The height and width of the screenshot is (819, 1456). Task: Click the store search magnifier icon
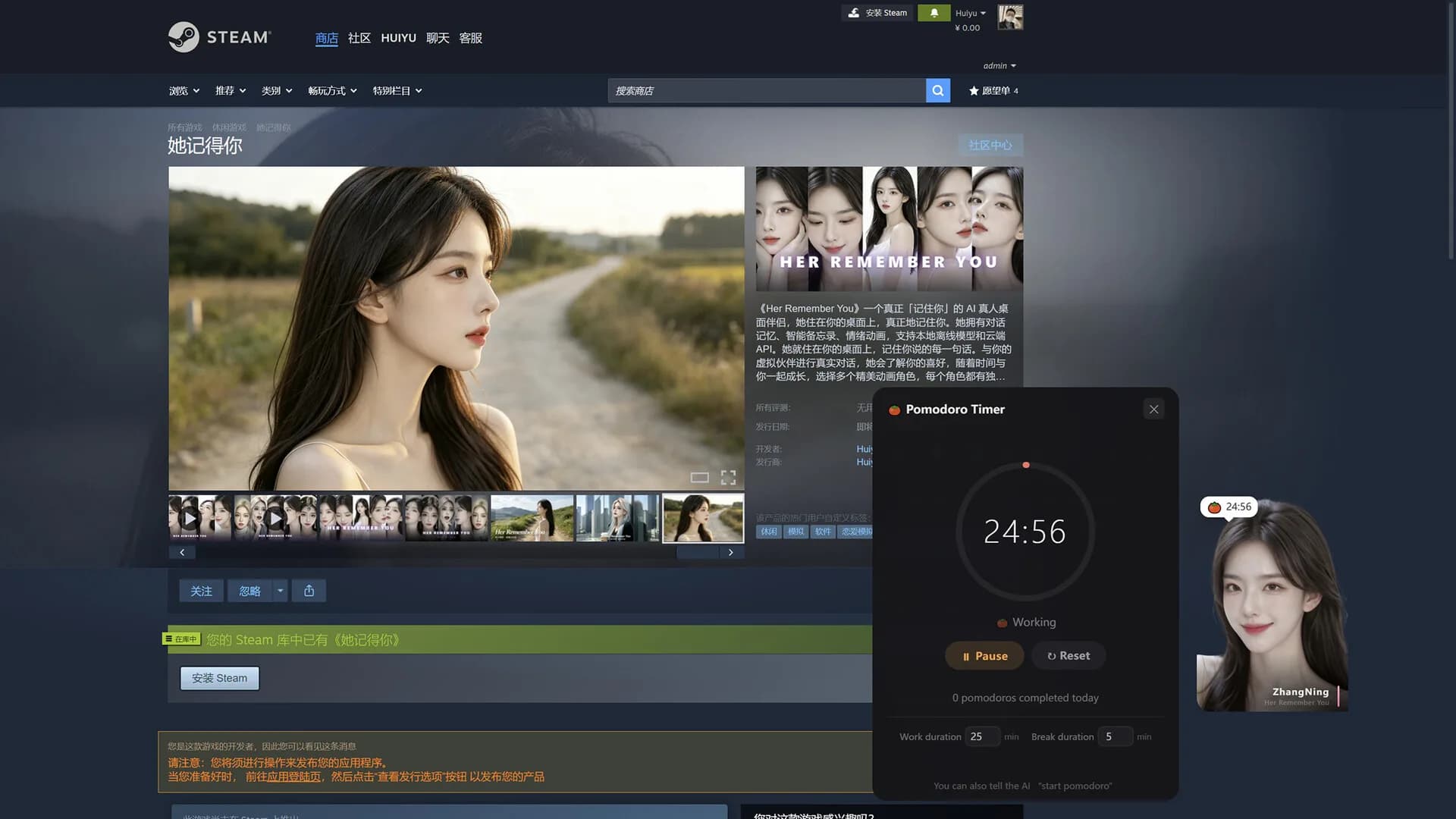point(938,90)
